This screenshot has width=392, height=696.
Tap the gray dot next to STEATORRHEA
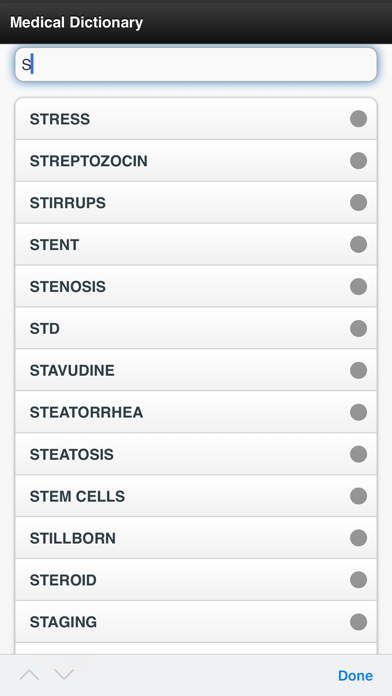tap(358, 412)
